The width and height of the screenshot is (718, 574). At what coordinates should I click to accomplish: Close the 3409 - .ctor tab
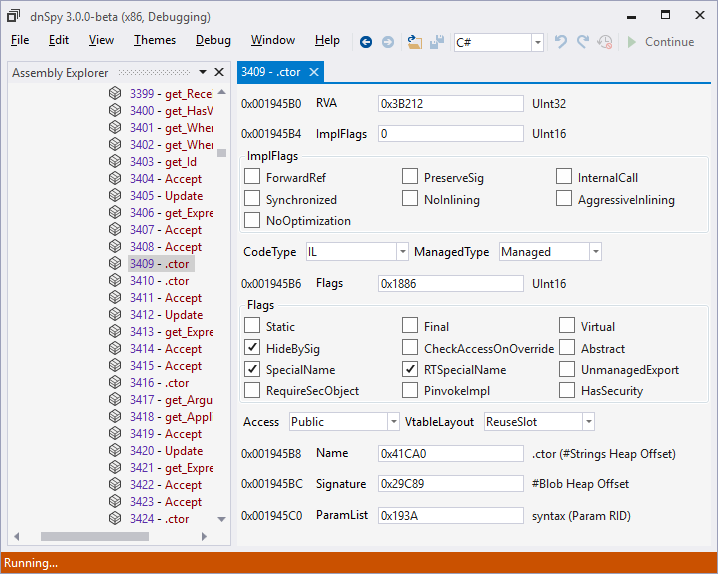coord(314,72)
